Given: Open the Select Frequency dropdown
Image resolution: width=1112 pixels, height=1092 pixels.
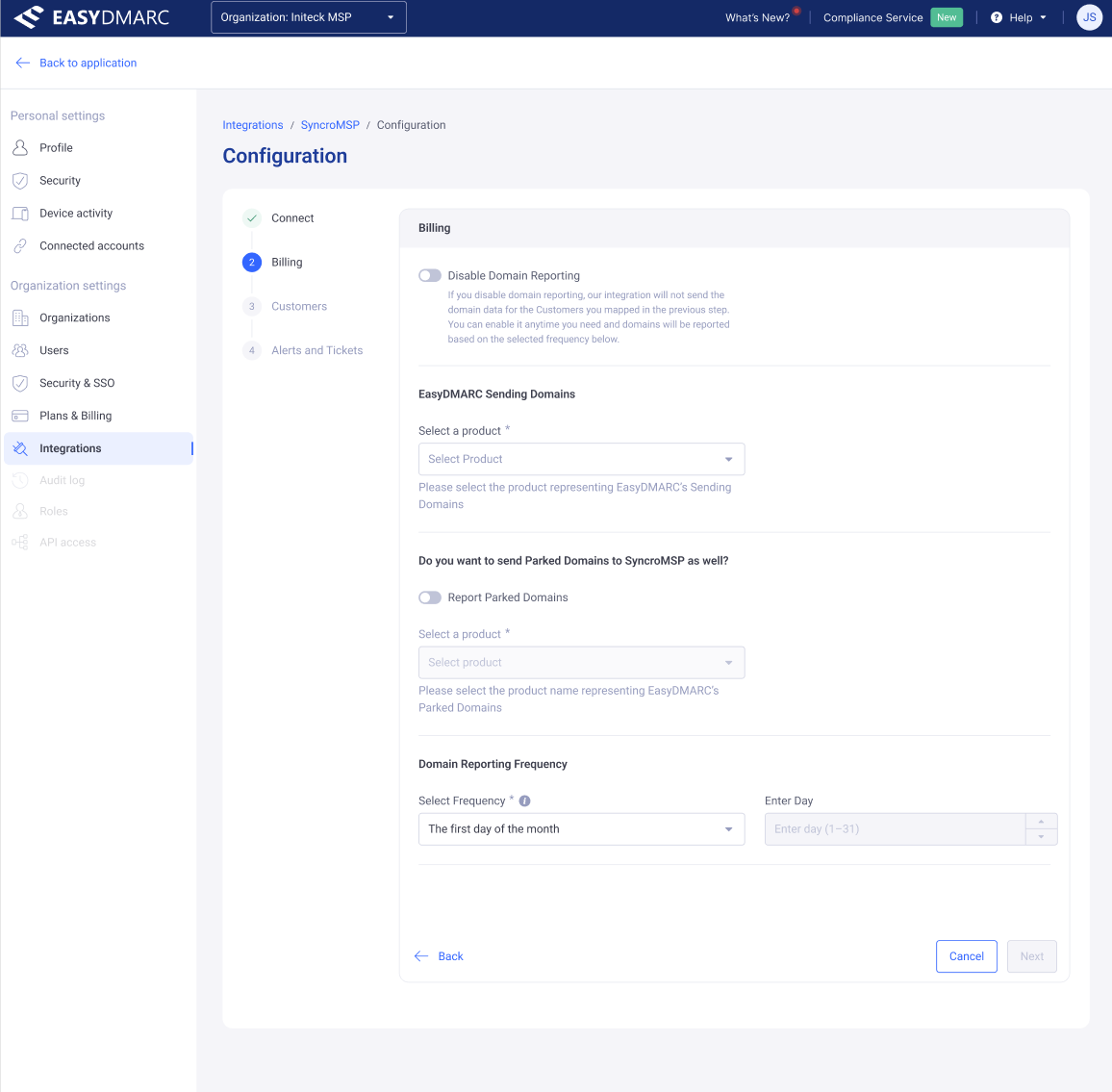Looking at the screenshot, I should click(582, 829).
